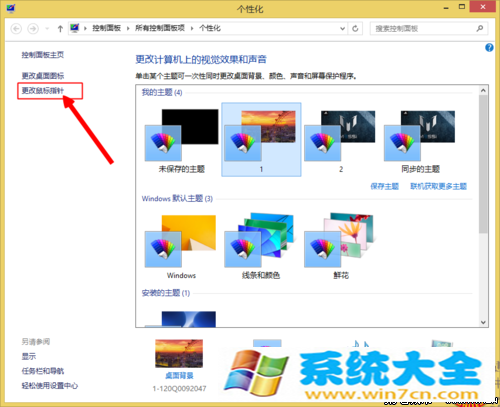
Task: Click 联机获取更多主题 link
Action: (438, 186)
